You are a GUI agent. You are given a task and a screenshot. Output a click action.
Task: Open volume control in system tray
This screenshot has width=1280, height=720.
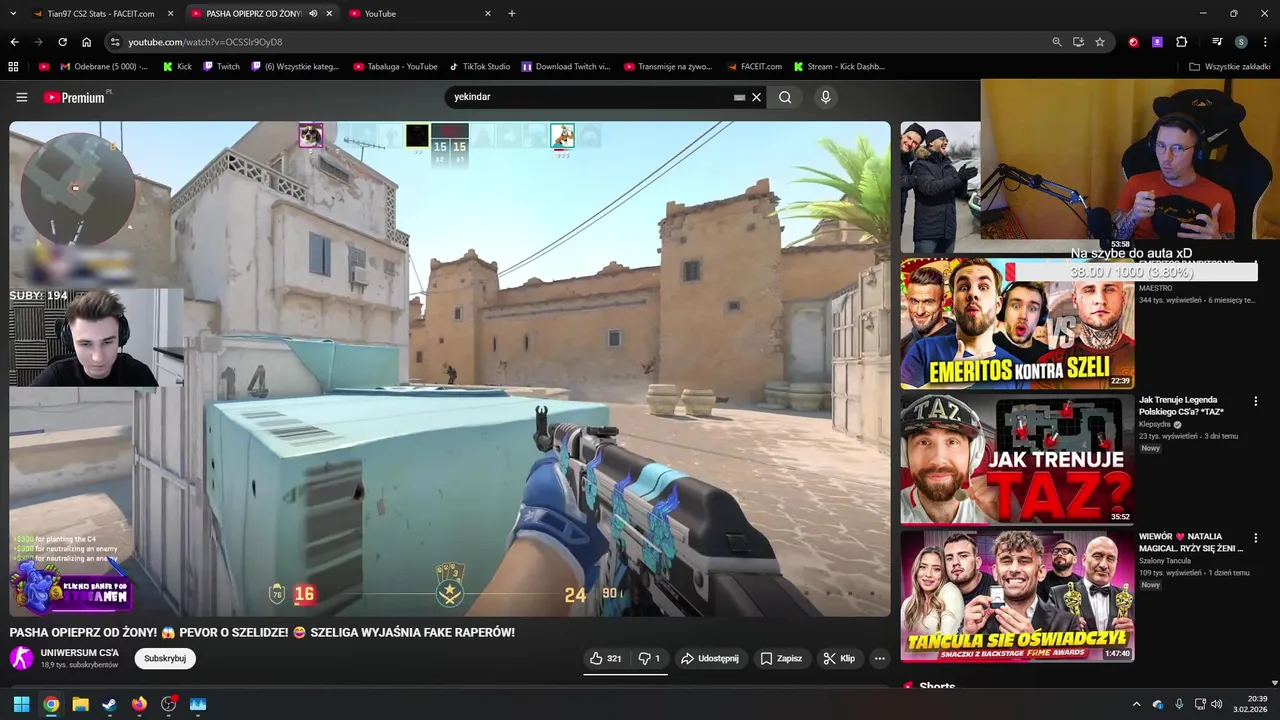(x=1217, y=704)
